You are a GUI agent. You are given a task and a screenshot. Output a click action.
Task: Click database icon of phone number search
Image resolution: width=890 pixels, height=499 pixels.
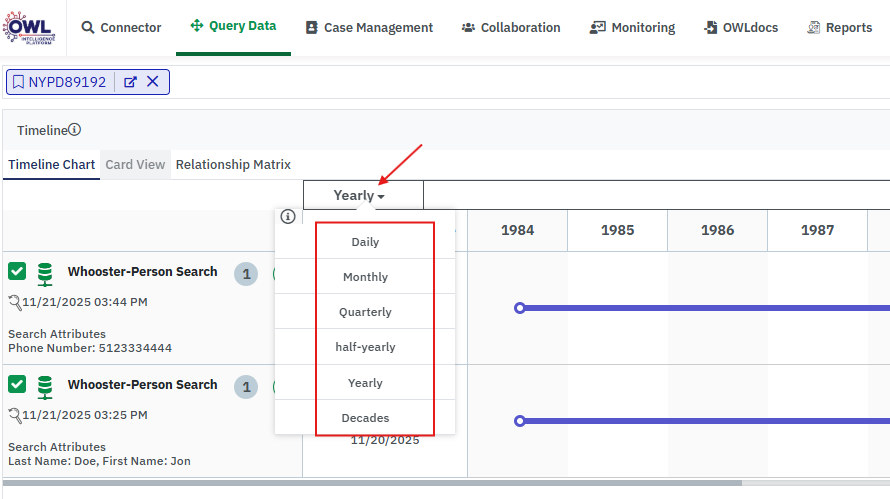pos(44,274)
